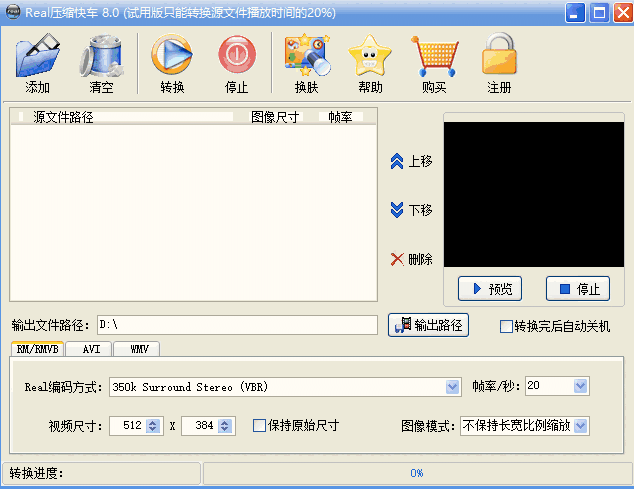Click the 输出文件路径 input field
The image size is (634, 489).
pyautogui.click(x=237, y=325)
